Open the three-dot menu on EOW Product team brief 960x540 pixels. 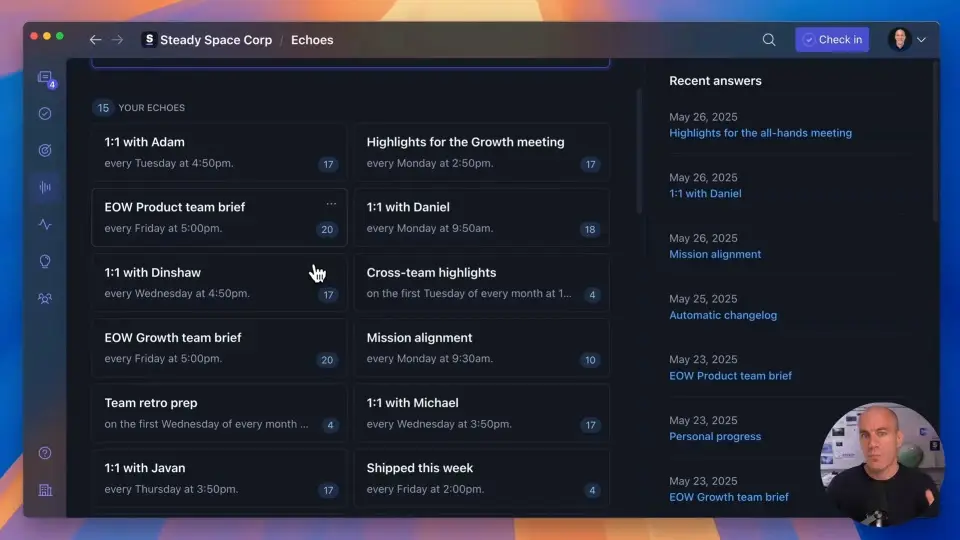[x=331, y=204]
